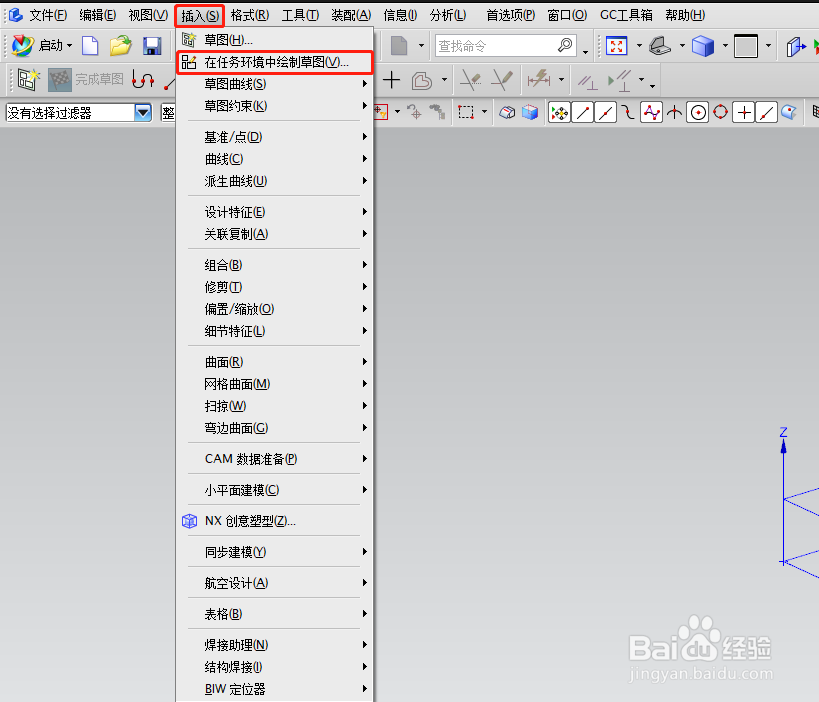Toggle Intersection snap option
Viewport: 819px width, 702px height.
point(674,112)
